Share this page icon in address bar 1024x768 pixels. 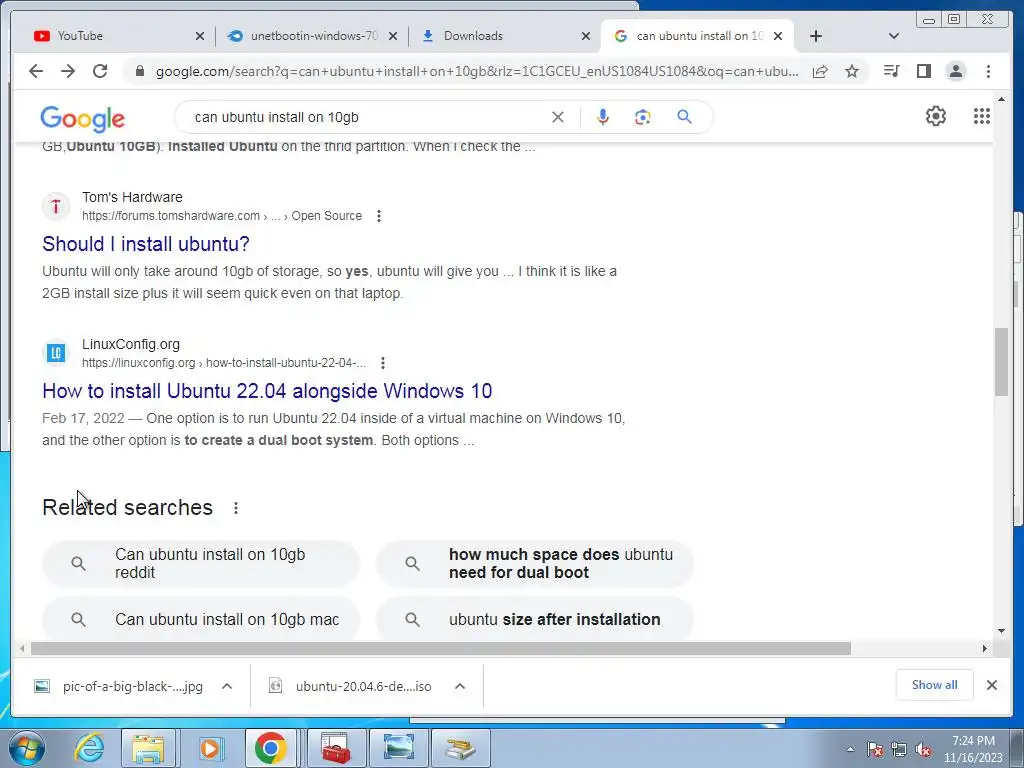click(820, 71)
